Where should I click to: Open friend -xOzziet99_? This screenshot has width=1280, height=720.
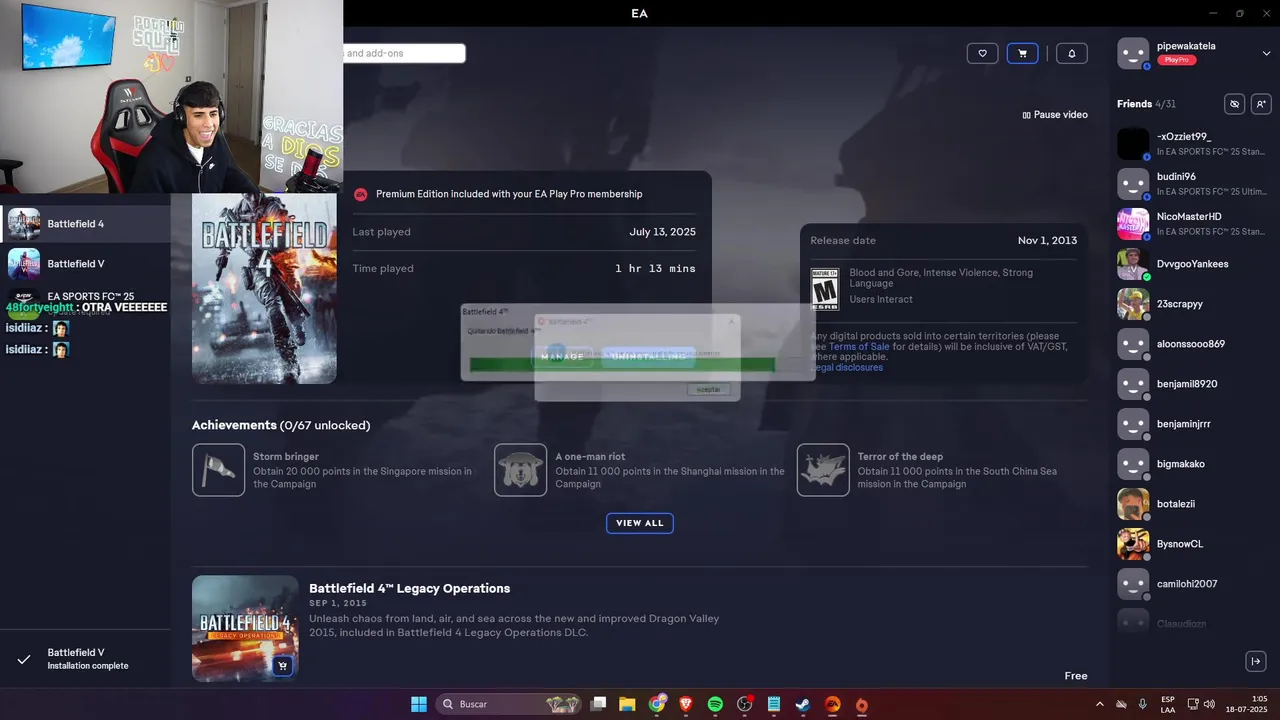pyautogui.click(x=1195, y=144)
